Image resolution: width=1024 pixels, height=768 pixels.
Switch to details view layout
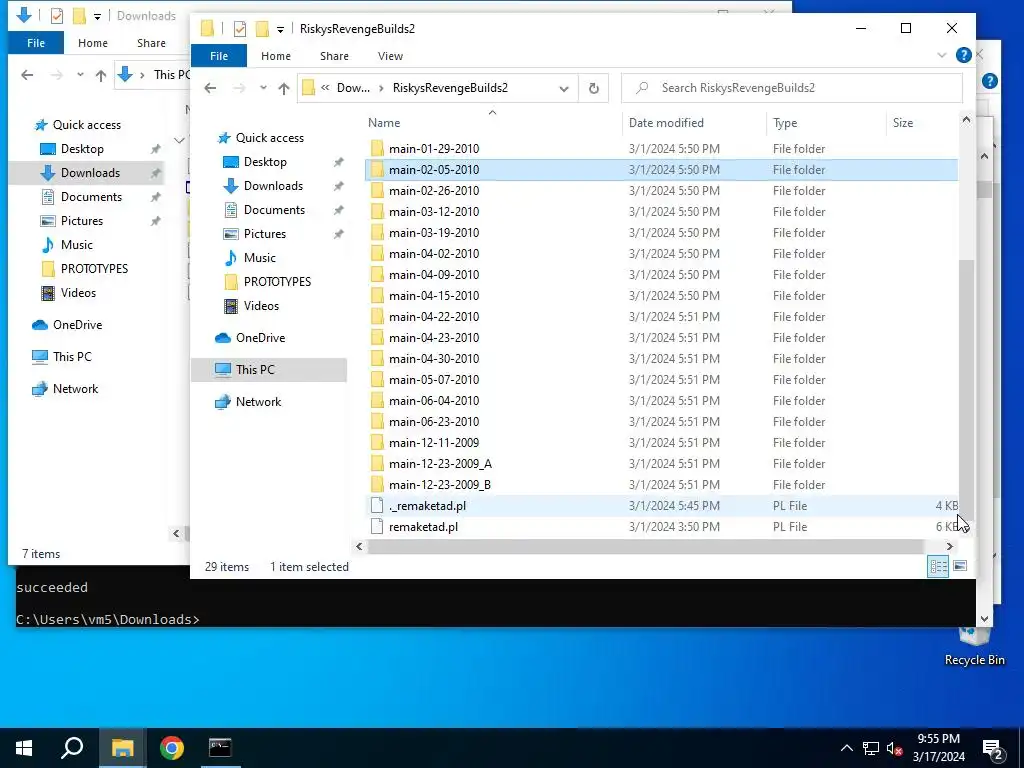click(938, 566)
